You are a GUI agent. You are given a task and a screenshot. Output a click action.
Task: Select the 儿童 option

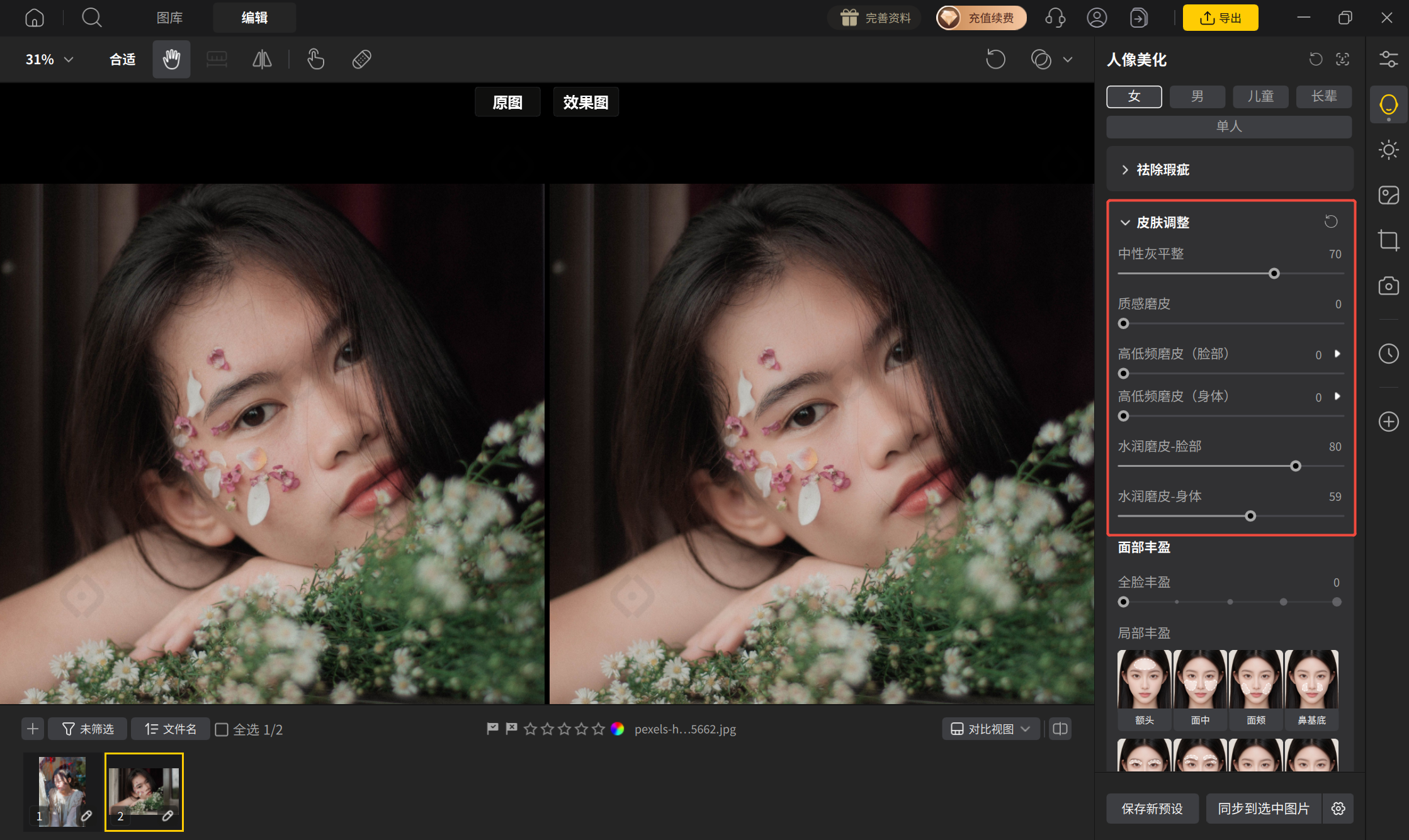click(1260, 96)
